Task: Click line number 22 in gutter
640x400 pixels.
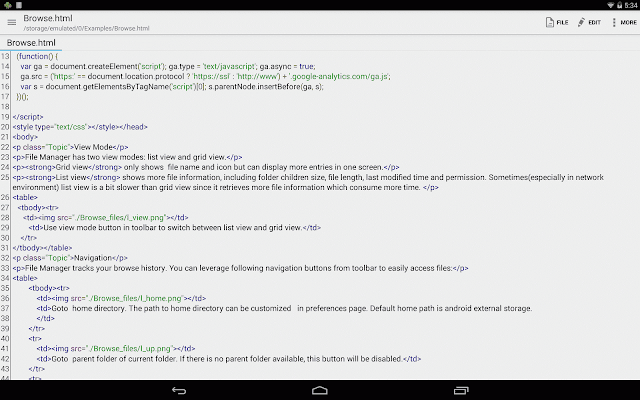Action: pos(5,147)
